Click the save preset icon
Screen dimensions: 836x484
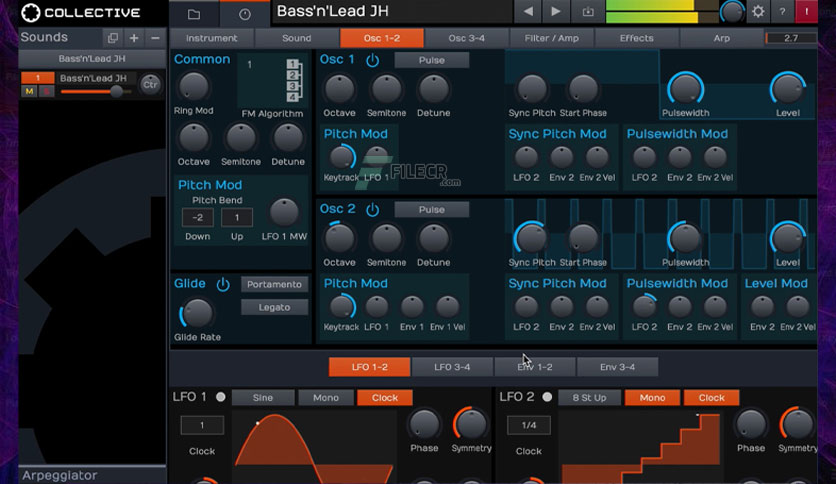[x=588, y=11]
